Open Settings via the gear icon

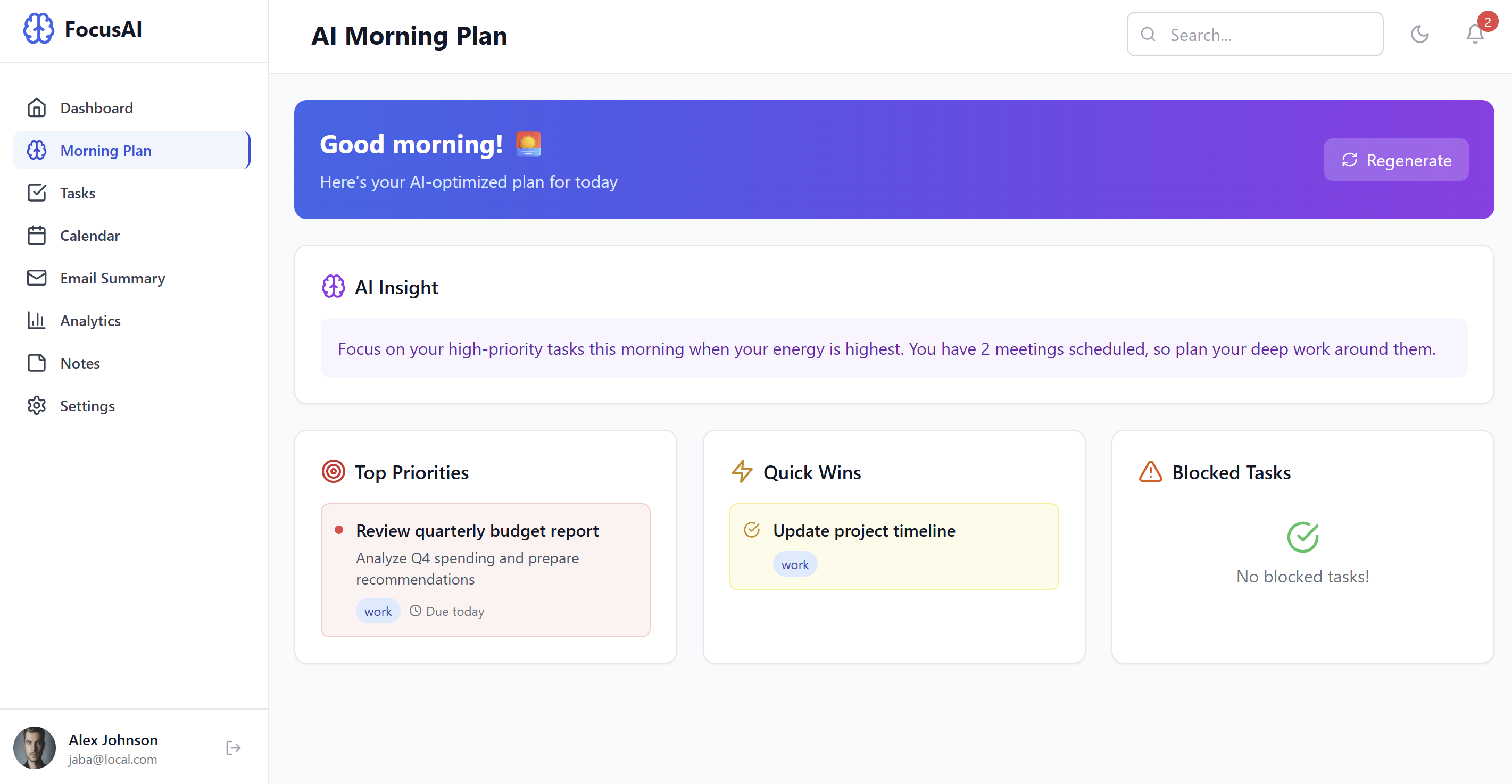click(x=37, y=405)
